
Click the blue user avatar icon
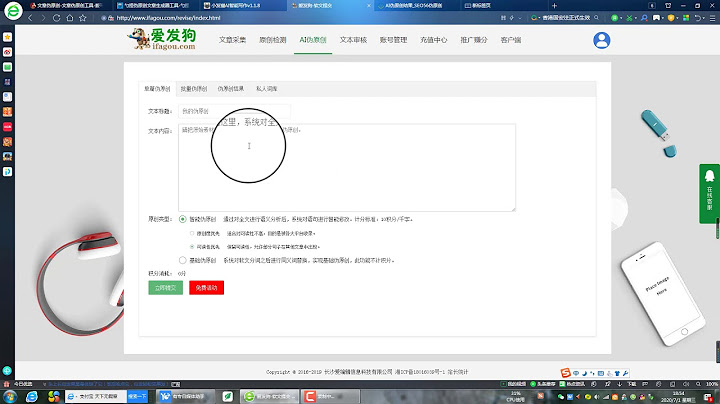(x=602, y=40)
